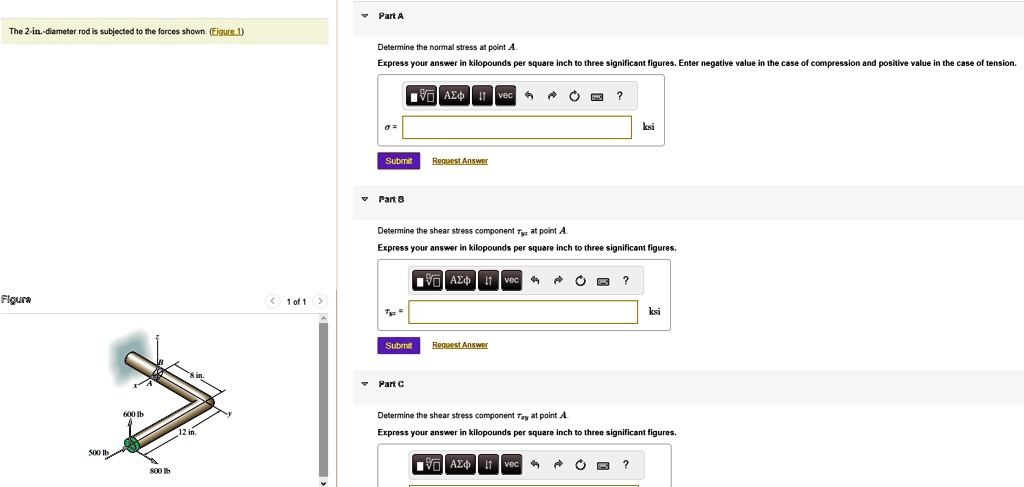Click subscript/superscript arrows button in Part B
Viewport: 1024px width, 487px height.
488,281
